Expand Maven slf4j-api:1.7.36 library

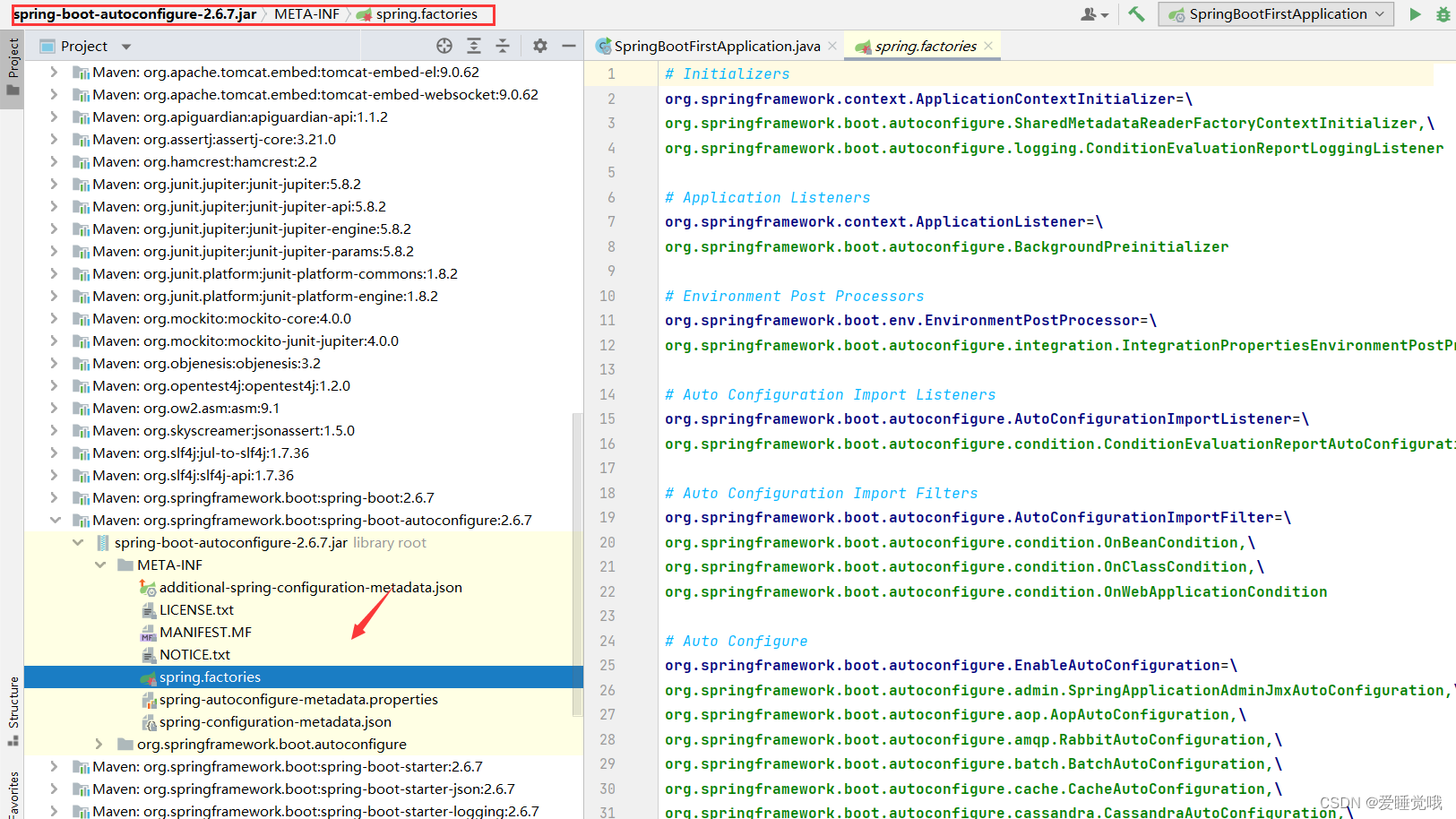pos(55,475)
